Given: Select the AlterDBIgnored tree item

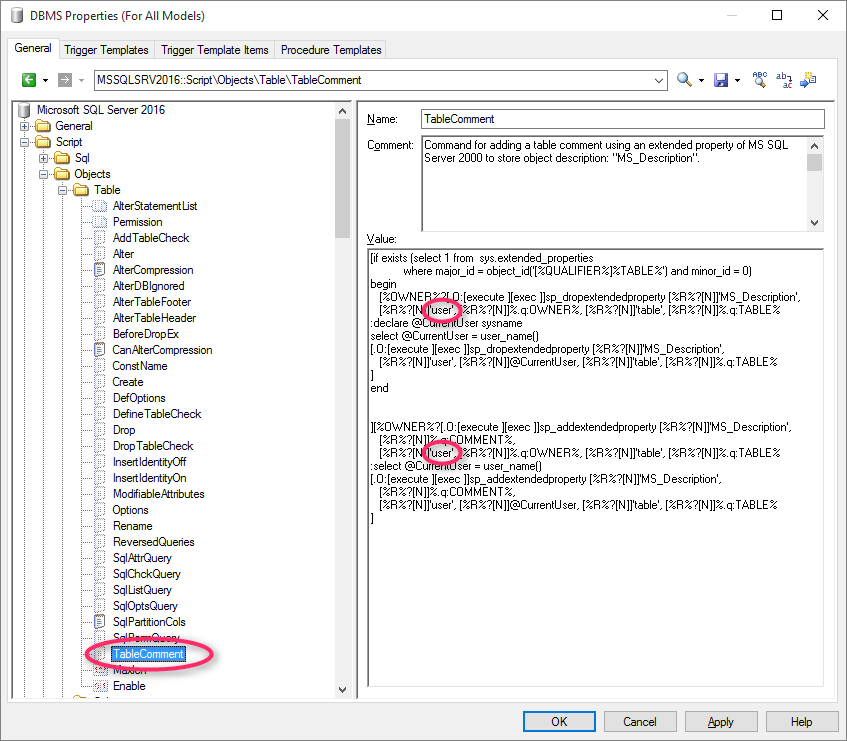Looking at the screenshot, I should [149, 286].
